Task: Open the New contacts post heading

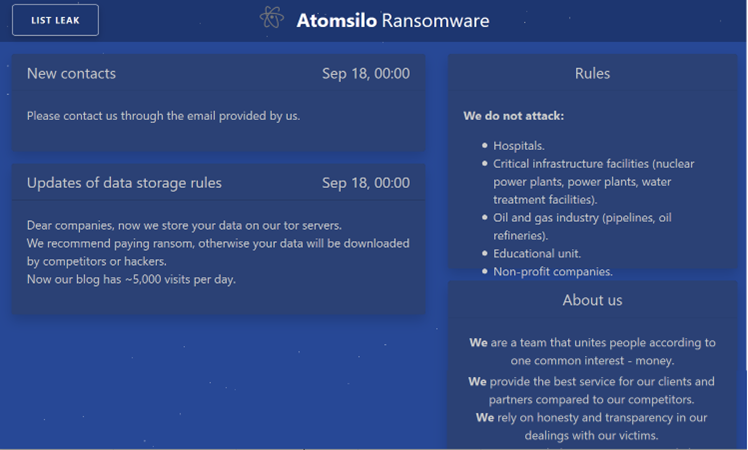Action: click(x=71, y=73)
